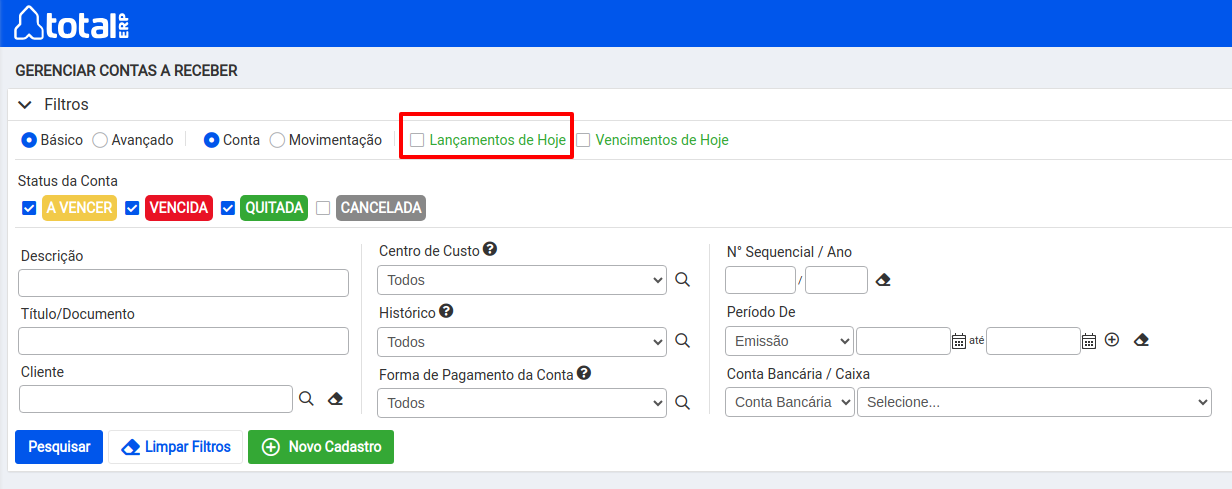Click the plus circle icon in Período De

pos(1111,340)
